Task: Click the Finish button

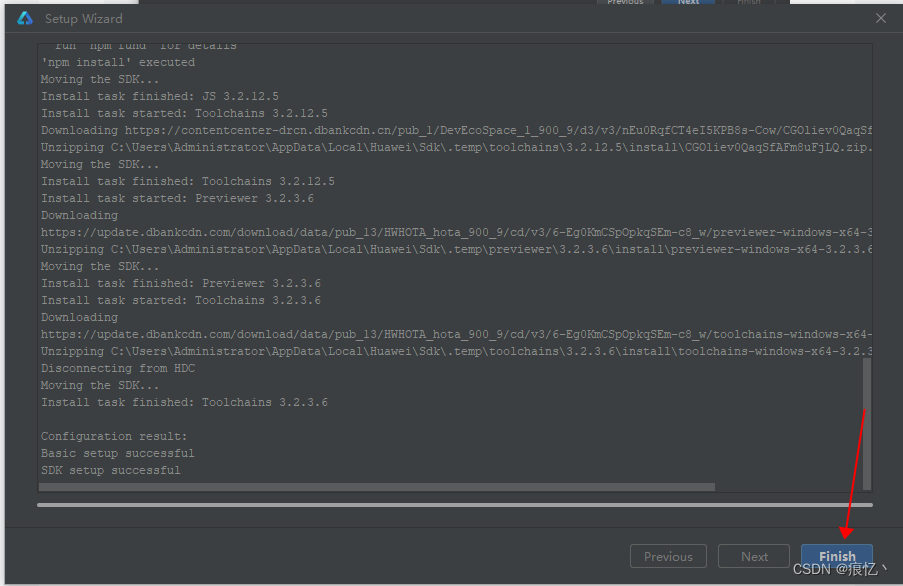Action: (837, 556)
